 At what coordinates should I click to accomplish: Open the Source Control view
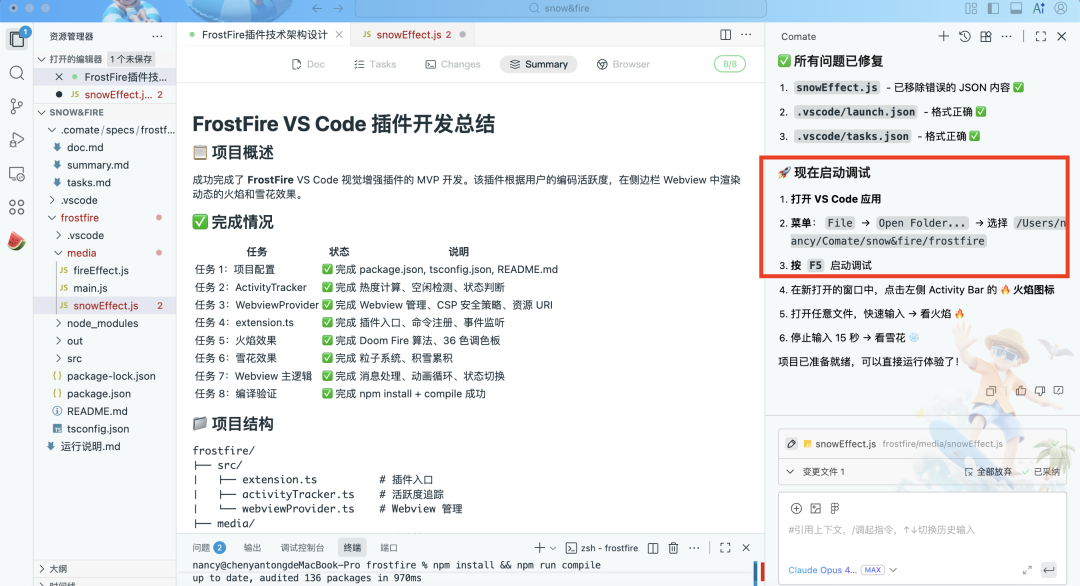point(17,106)
